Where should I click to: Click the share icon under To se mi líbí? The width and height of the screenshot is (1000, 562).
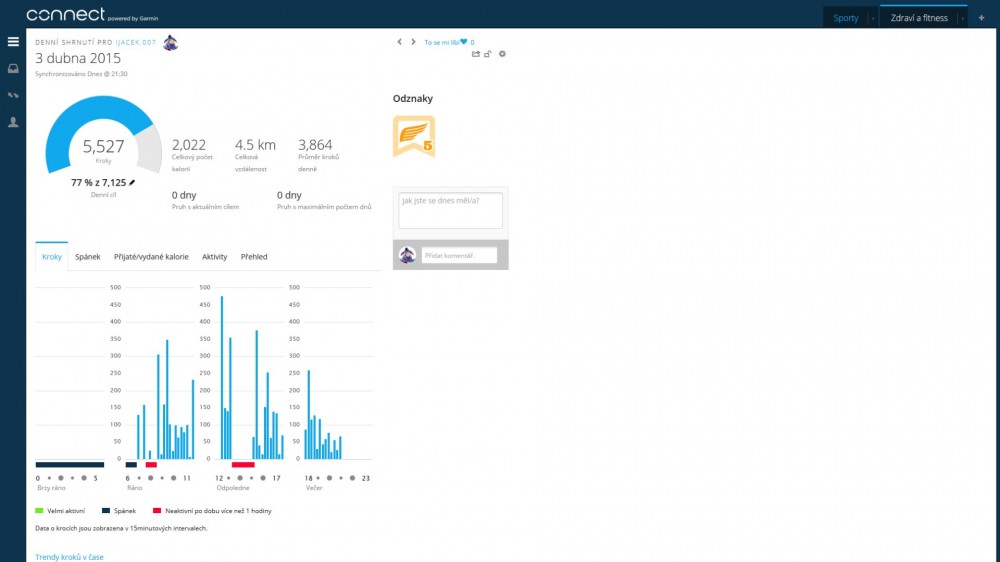click(476, 54)
